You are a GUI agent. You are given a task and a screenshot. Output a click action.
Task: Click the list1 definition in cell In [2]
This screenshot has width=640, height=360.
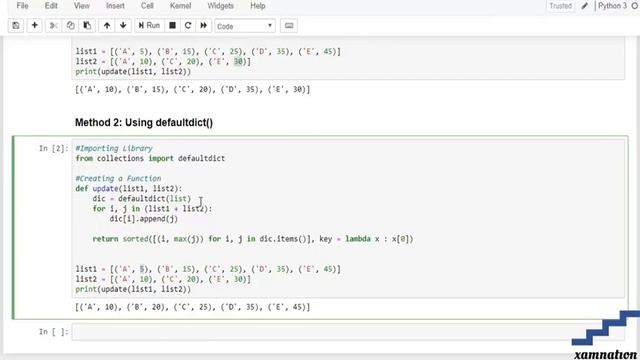coord(208,269)
